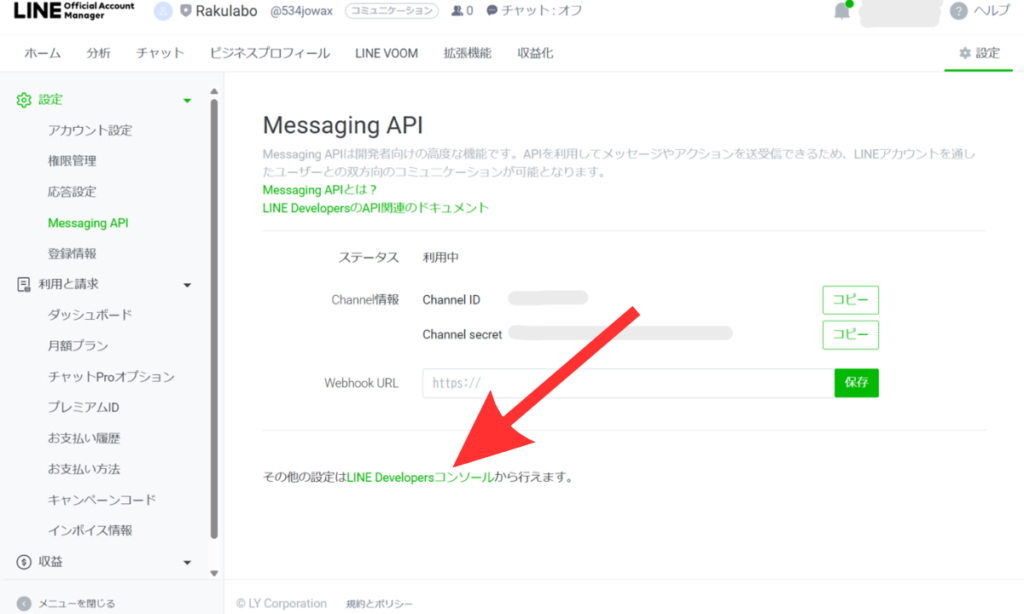Image resolution: width=1024 pixels, height=614 pixels.
Task: Click the © LY Corporation footer text
Action: [x=281, y=604]
